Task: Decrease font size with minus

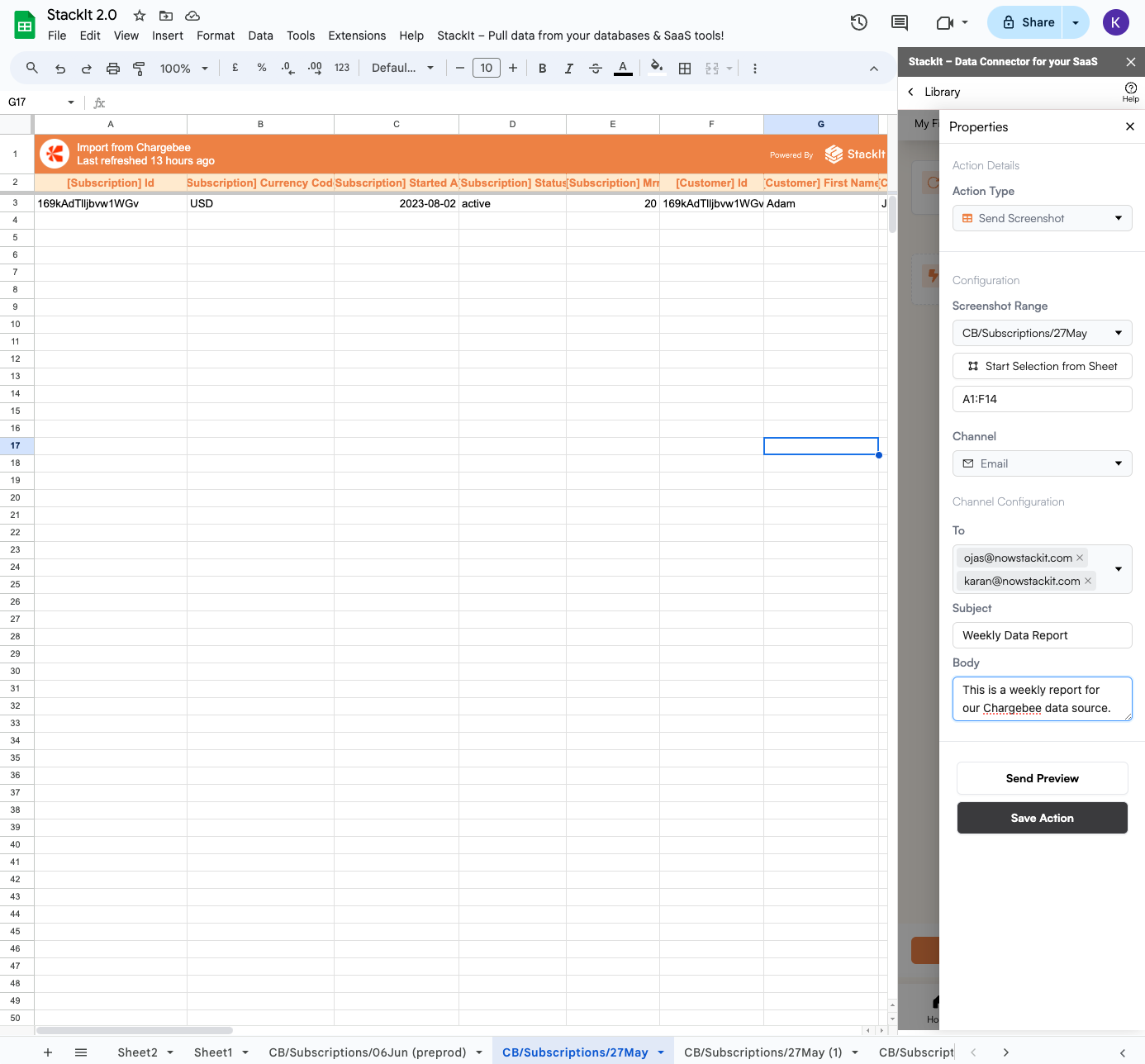Action: coord(460,68)
